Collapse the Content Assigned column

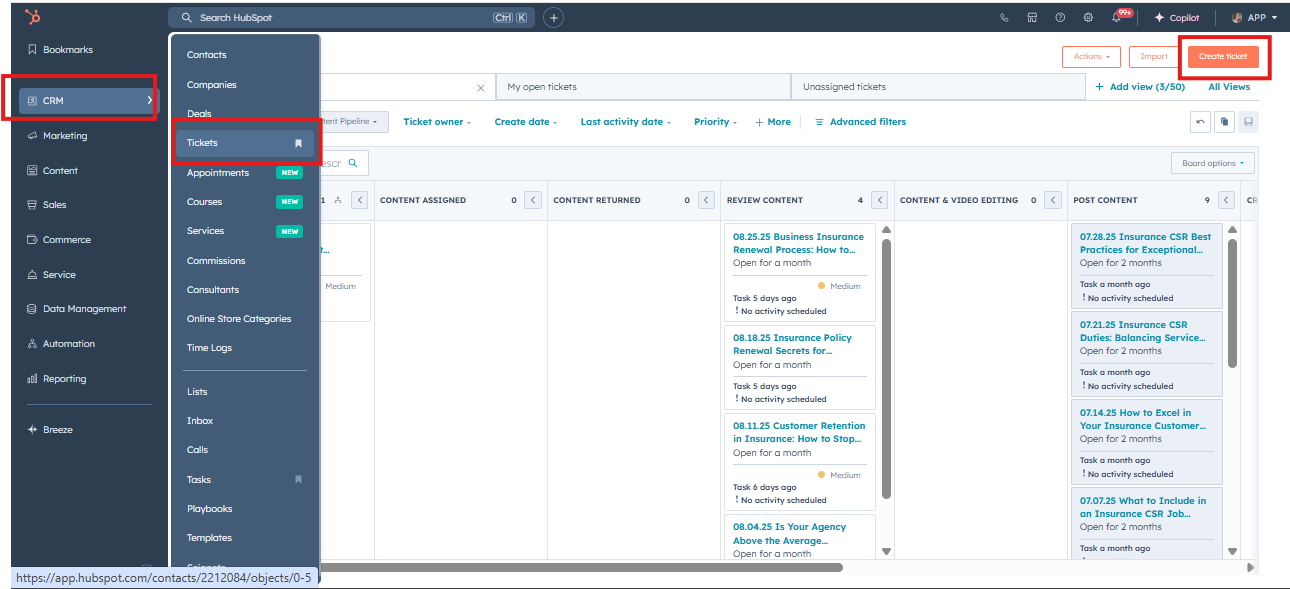(x=533, y=200)
